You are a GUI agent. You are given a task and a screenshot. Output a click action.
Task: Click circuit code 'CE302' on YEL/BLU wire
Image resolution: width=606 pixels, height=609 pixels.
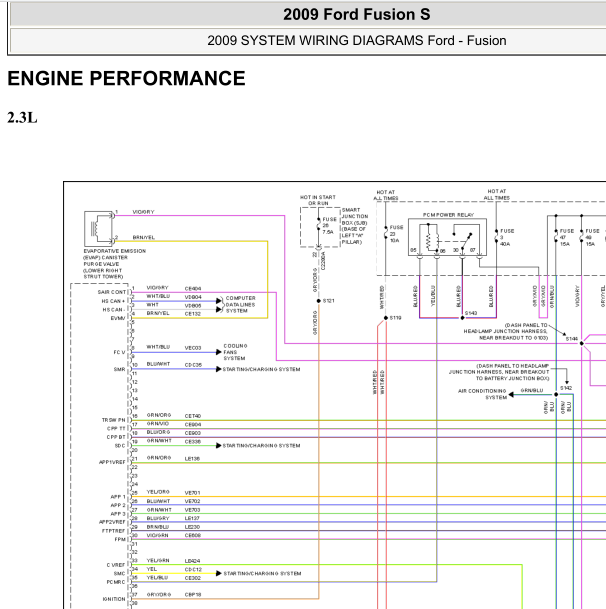tap(193, 578)
